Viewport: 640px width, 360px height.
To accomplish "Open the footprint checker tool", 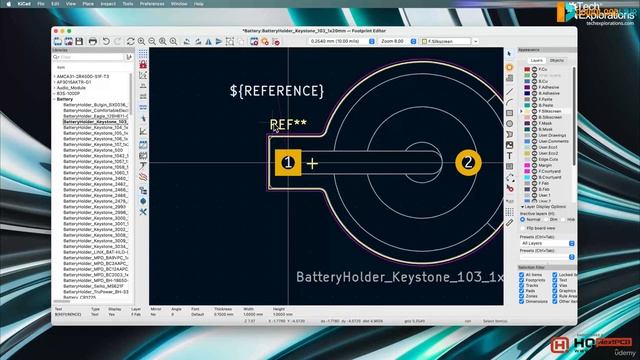I will pyautogui.click(x=276, y=41).
